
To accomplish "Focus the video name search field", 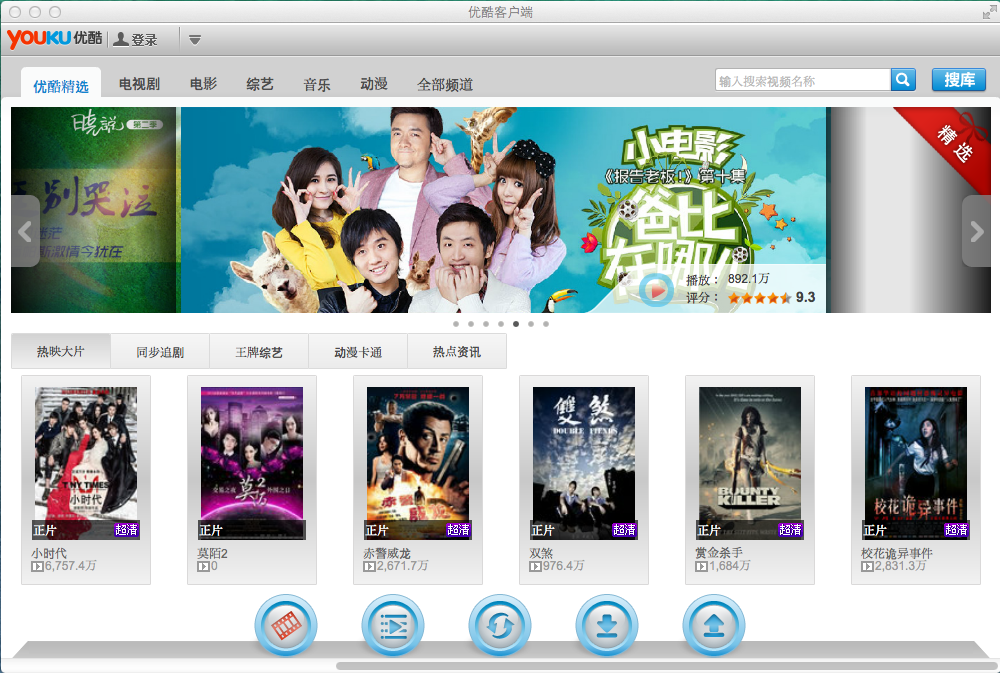I will [803, 80].
